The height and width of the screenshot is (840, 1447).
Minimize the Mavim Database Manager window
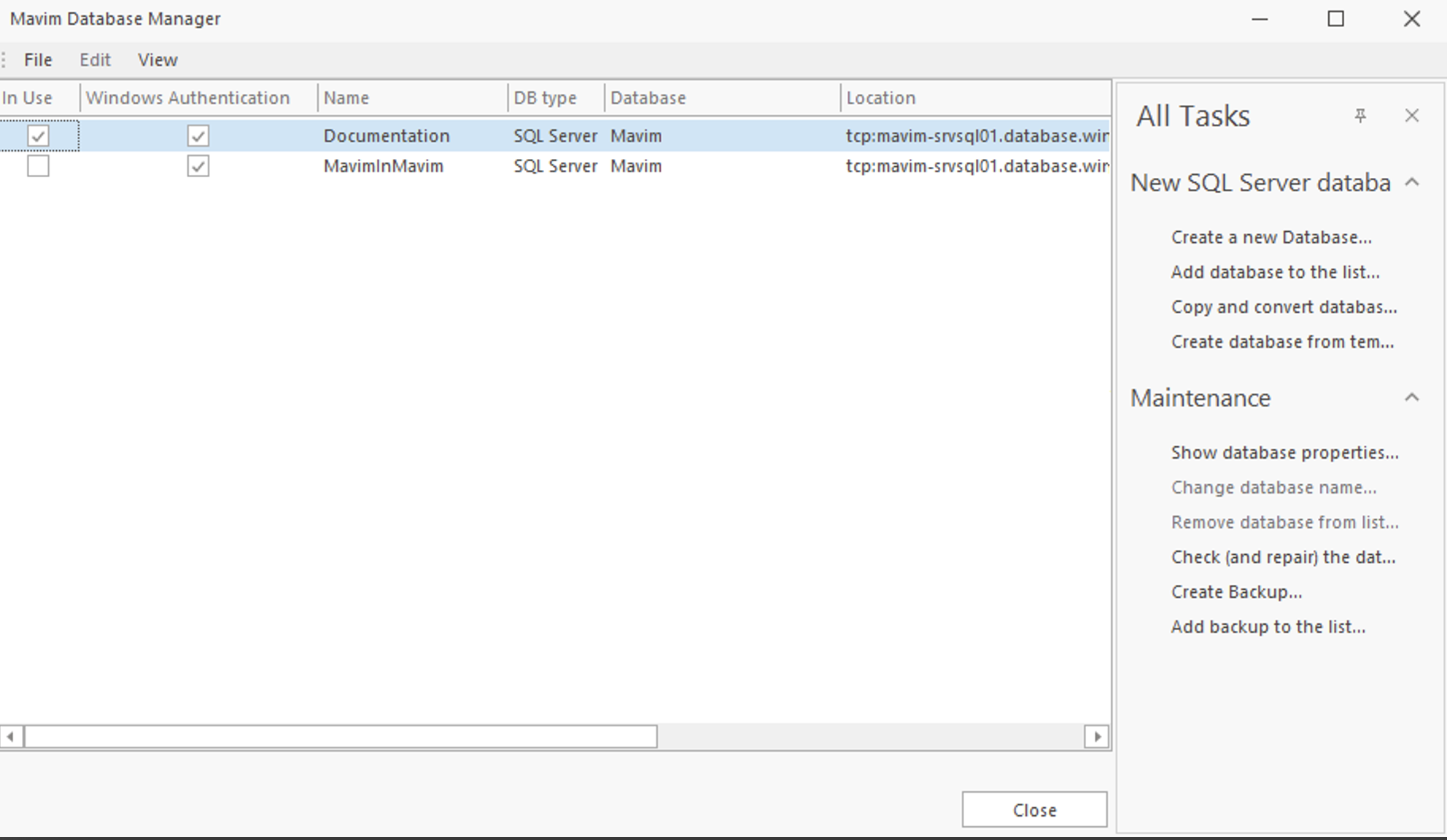1260,19
